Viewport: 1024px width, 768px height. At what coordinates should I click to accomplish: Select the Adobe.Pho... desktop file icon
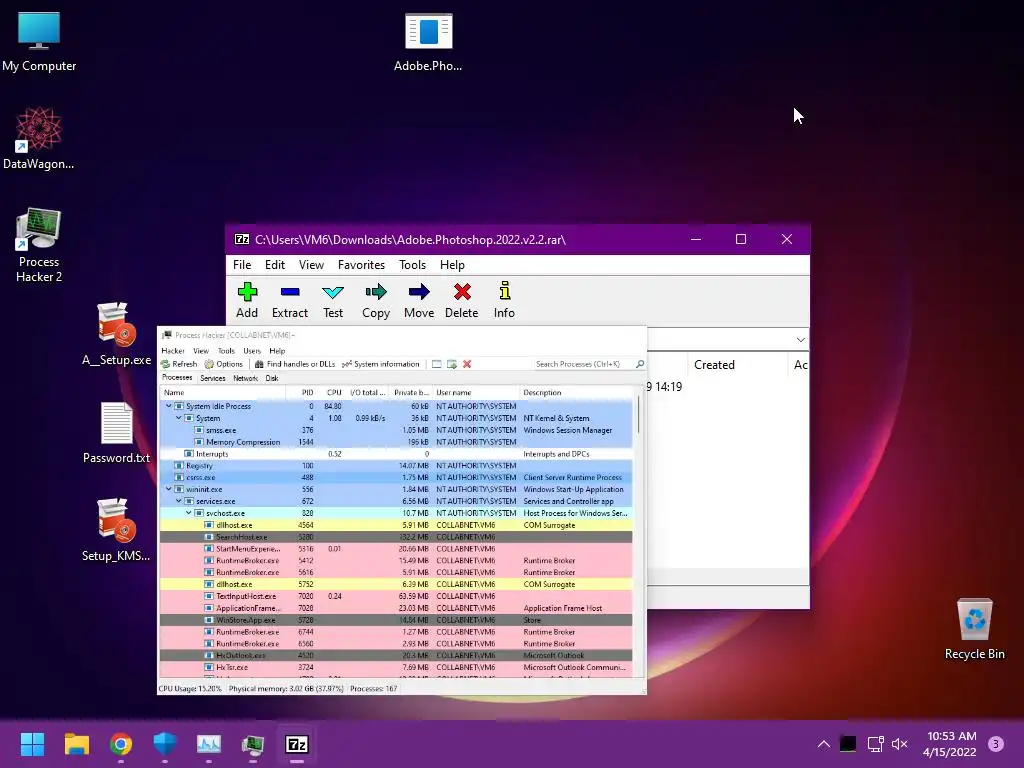(x=428, y=42)
